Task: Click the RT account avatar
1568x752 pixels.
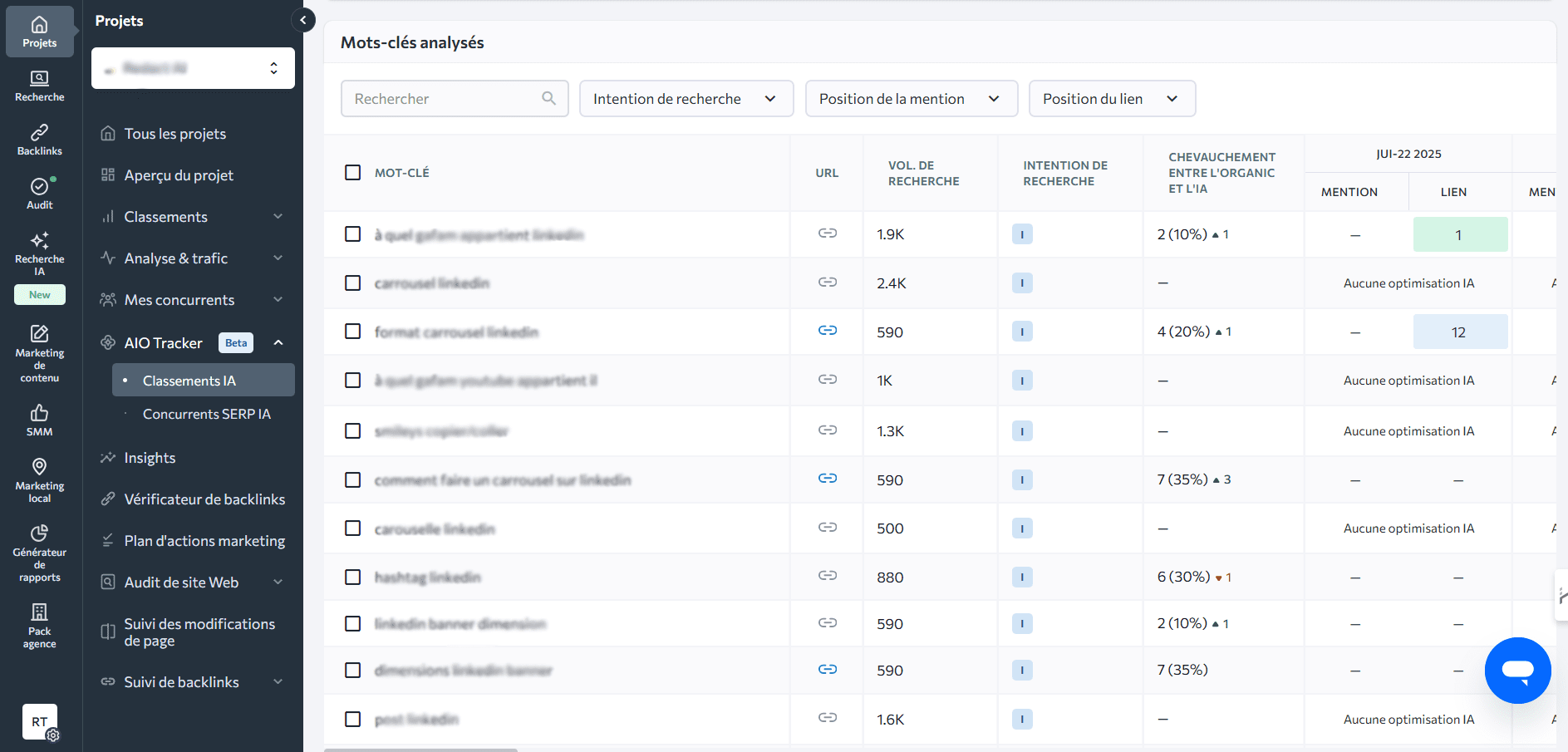Action: [x=40, y=721]
